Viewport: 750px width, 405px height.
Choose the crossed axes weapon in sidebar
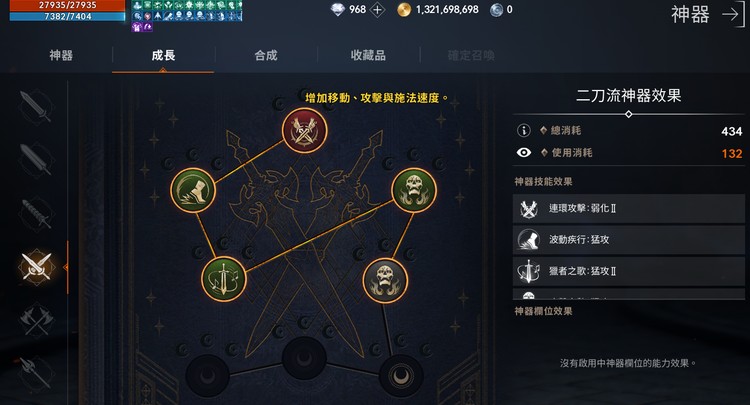click(x=36, y=320)
